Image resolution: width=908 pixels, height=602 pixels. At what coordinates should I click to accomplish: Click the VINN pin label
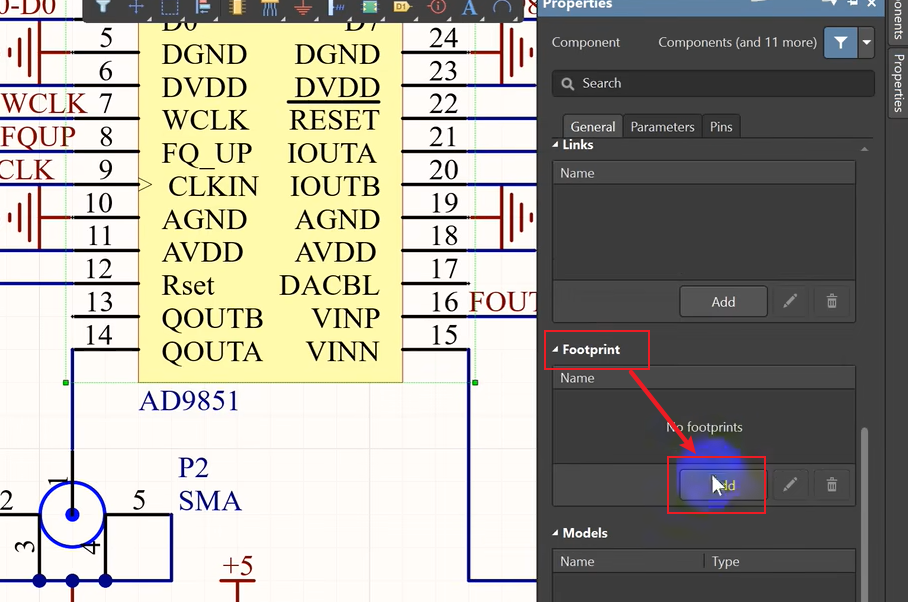coord(343,351)
